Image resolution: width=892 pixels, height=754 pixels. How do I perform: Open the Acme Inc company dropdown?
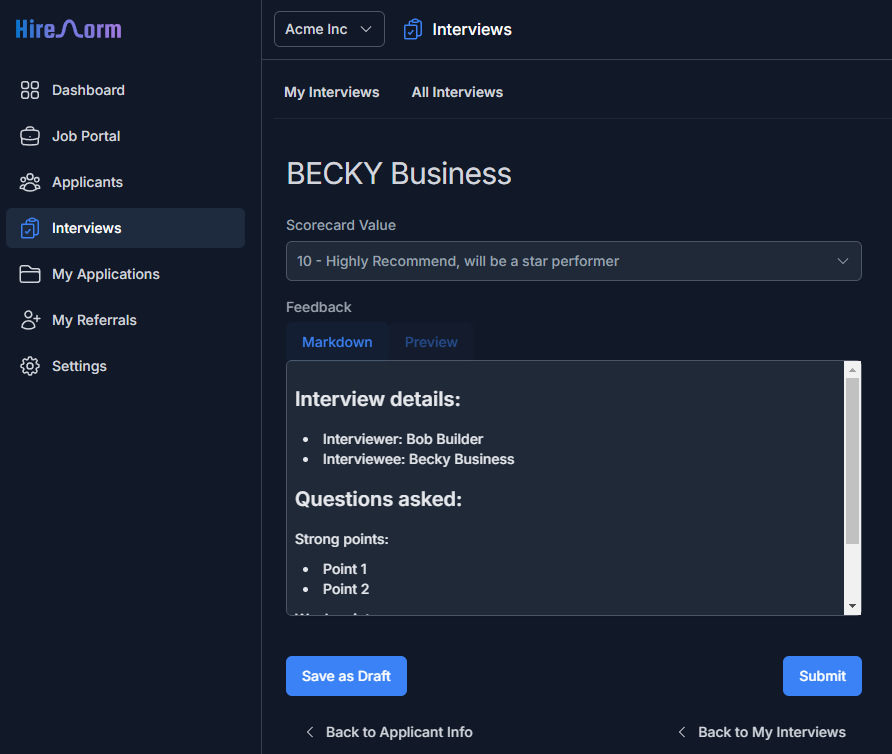329,29
